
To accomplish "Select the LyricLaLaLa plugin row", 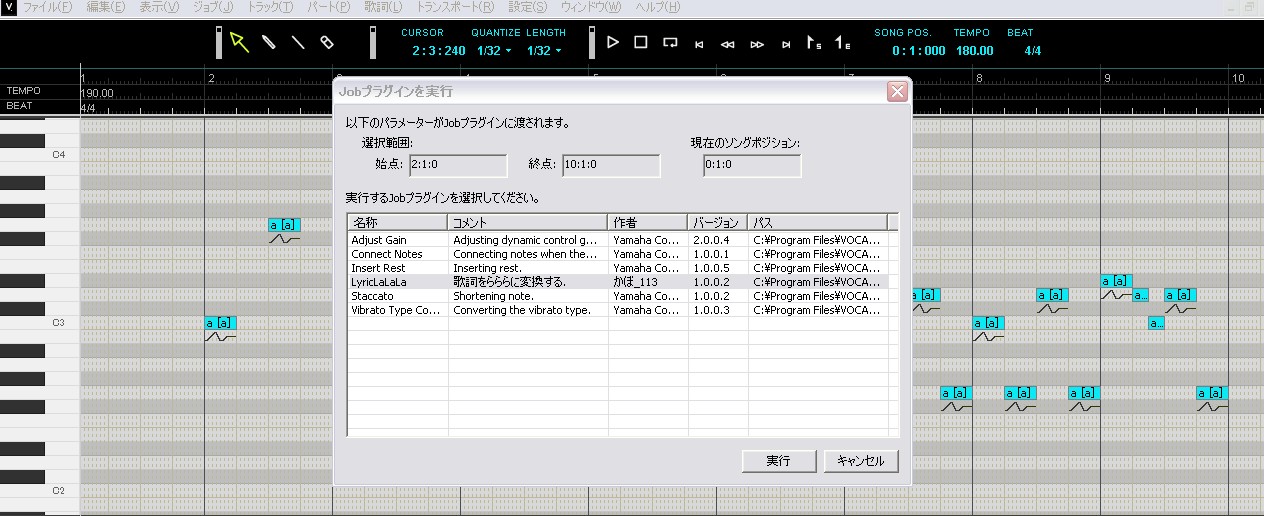I will (x=618, y=282).
